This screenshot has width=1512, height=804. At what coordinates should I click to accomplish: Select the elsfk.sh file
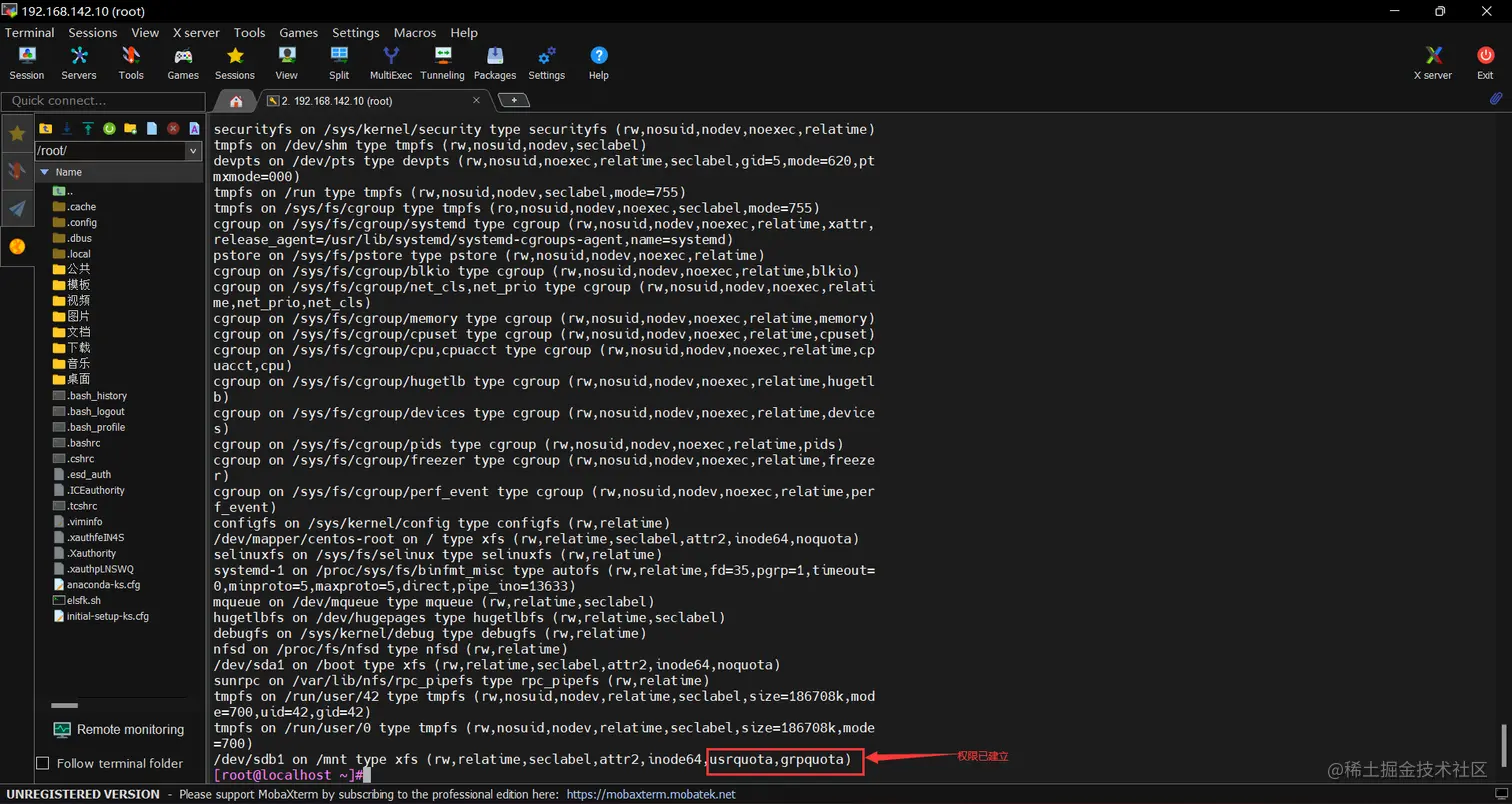click(77, 601)
